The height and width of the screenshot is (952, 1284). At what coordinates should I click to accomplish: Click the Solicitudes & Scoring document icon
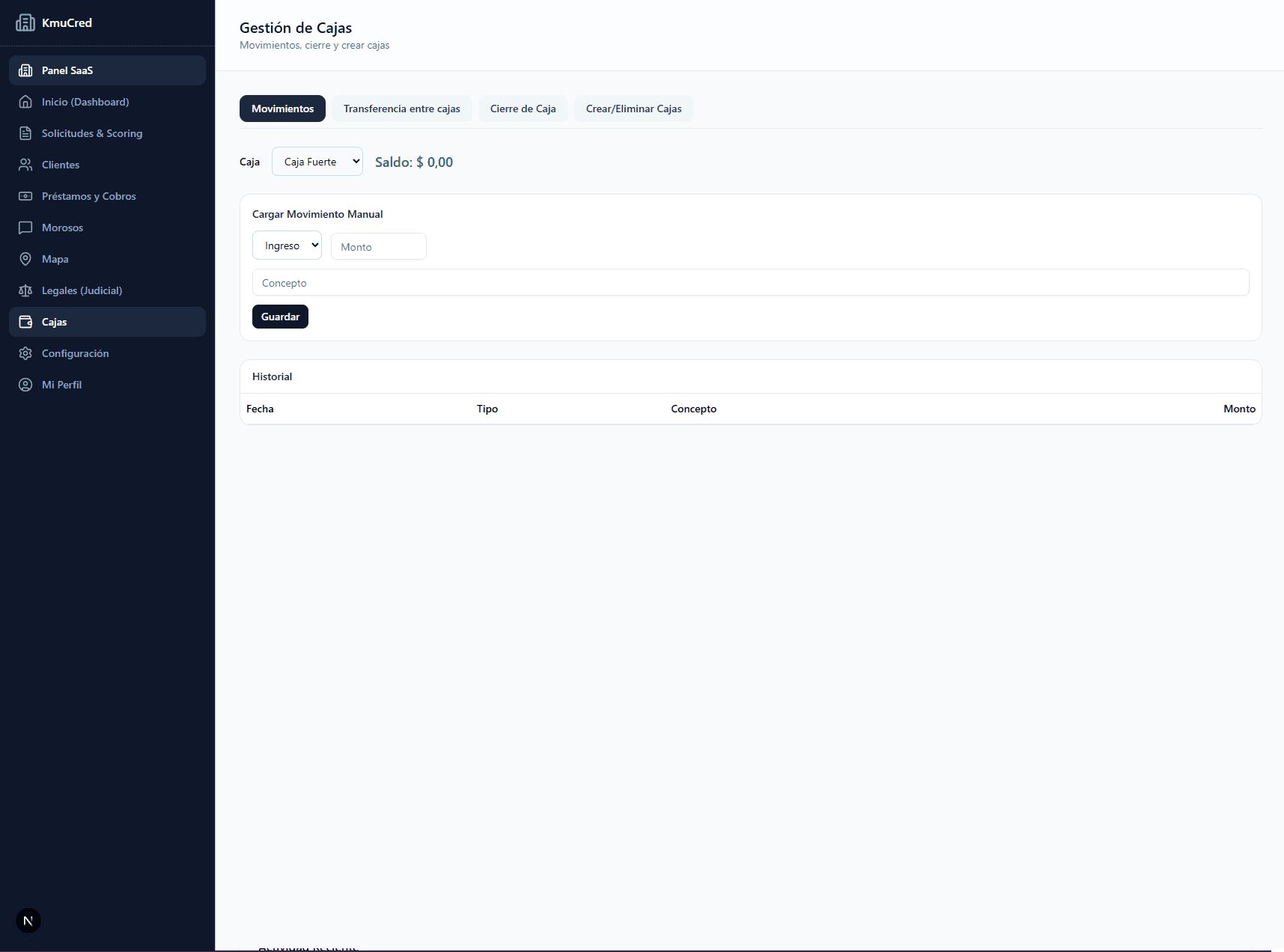pyautogui.click(x=25, y=133)
